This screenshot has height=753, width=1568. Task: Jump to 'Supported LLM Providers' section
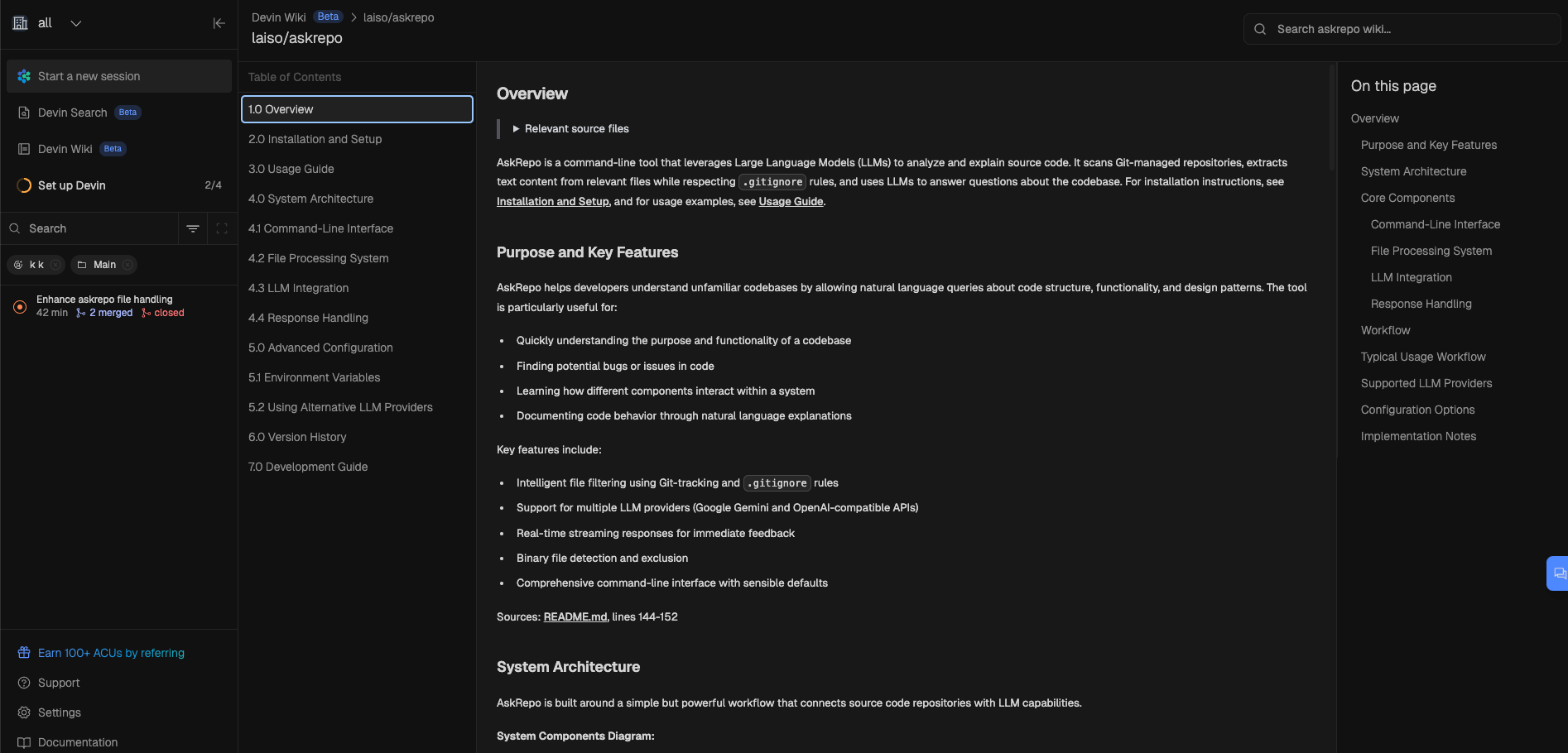click(1426, 383)
